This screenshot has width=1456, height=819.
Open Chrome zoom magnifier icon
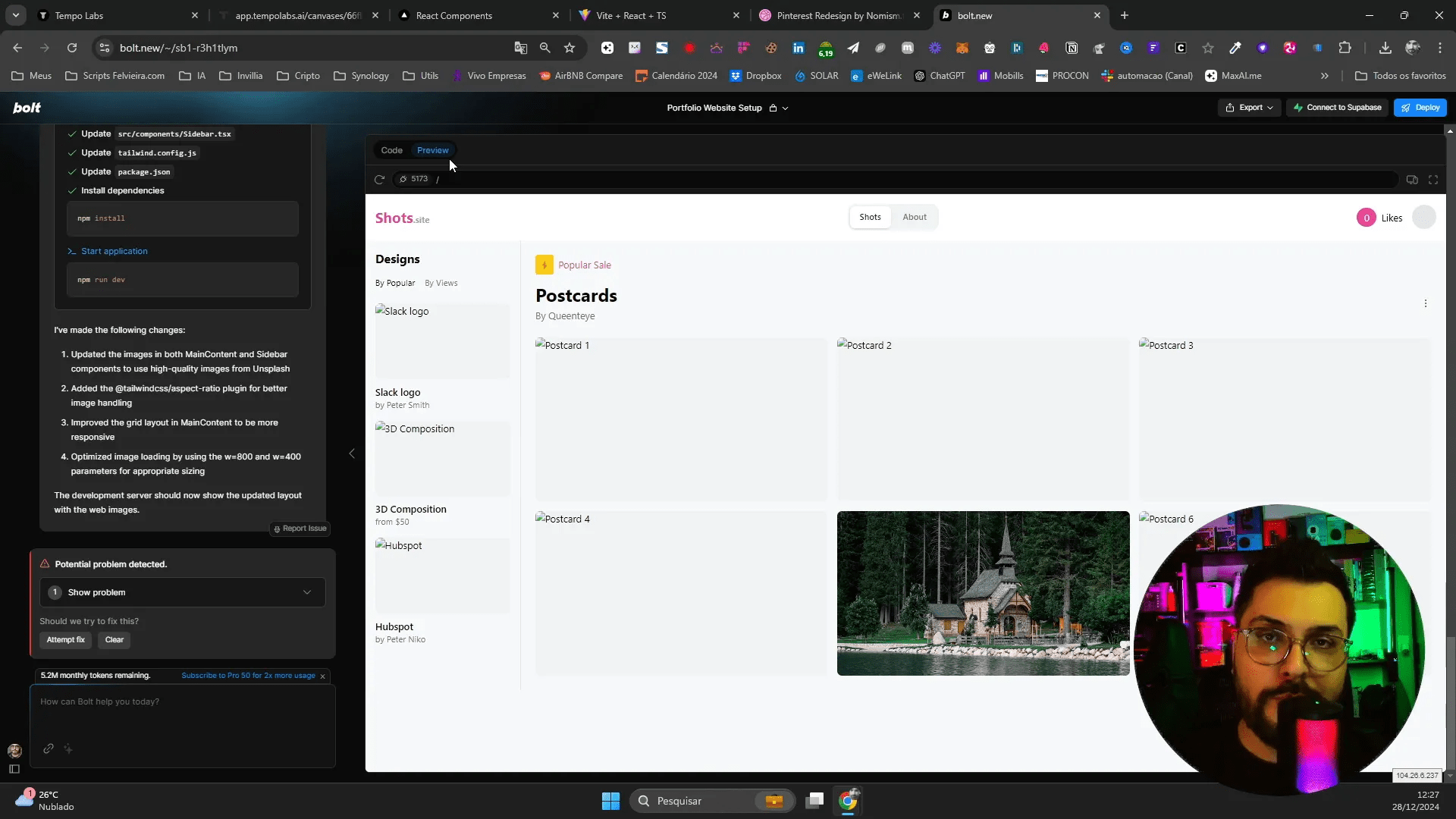(x=544, y=48)
